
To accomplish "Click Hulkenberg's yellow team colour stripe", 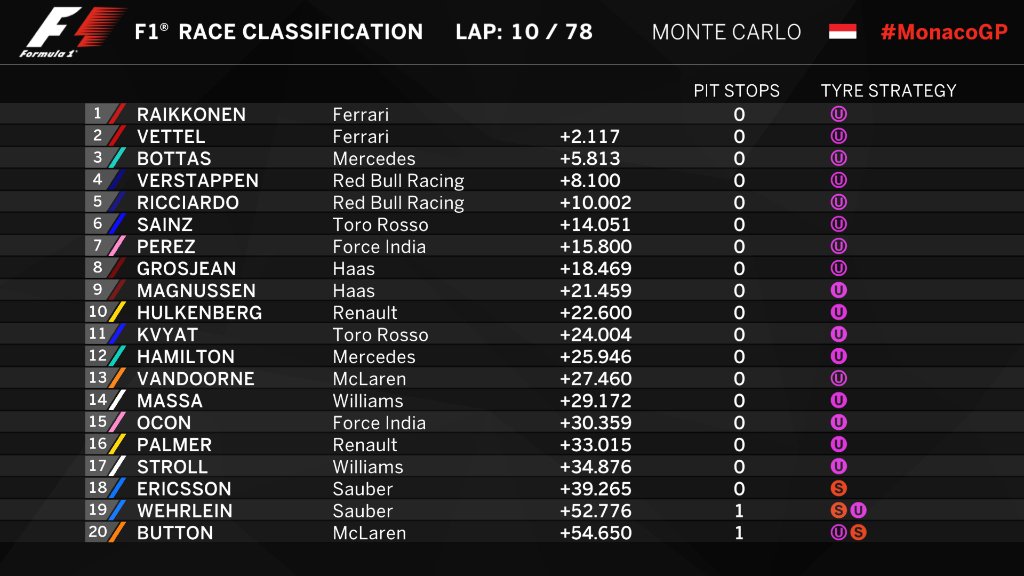I will point(117,312).
